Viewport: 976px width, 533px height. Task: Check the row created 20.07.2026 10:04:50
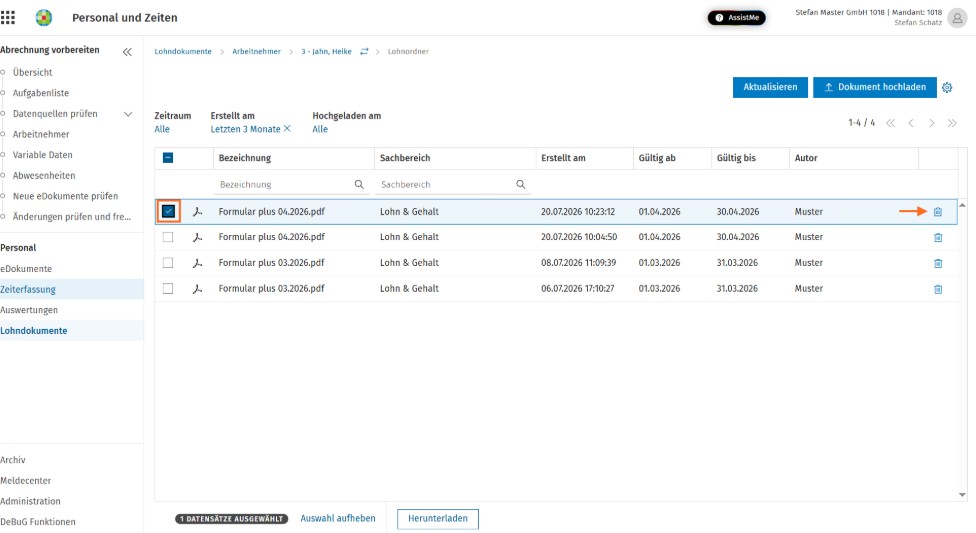[168, 237]
